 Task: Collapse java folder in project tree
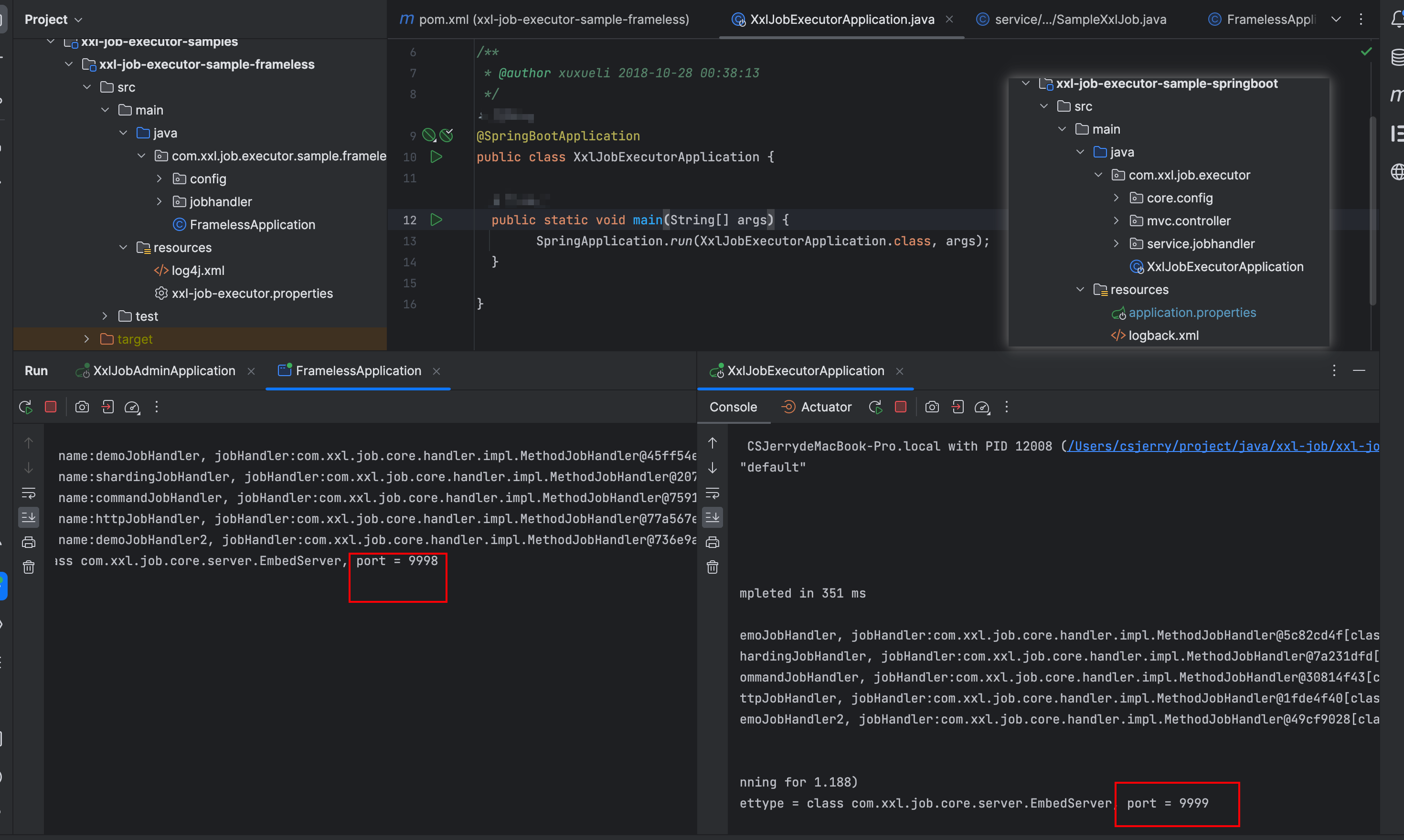(x=123, y=133)
